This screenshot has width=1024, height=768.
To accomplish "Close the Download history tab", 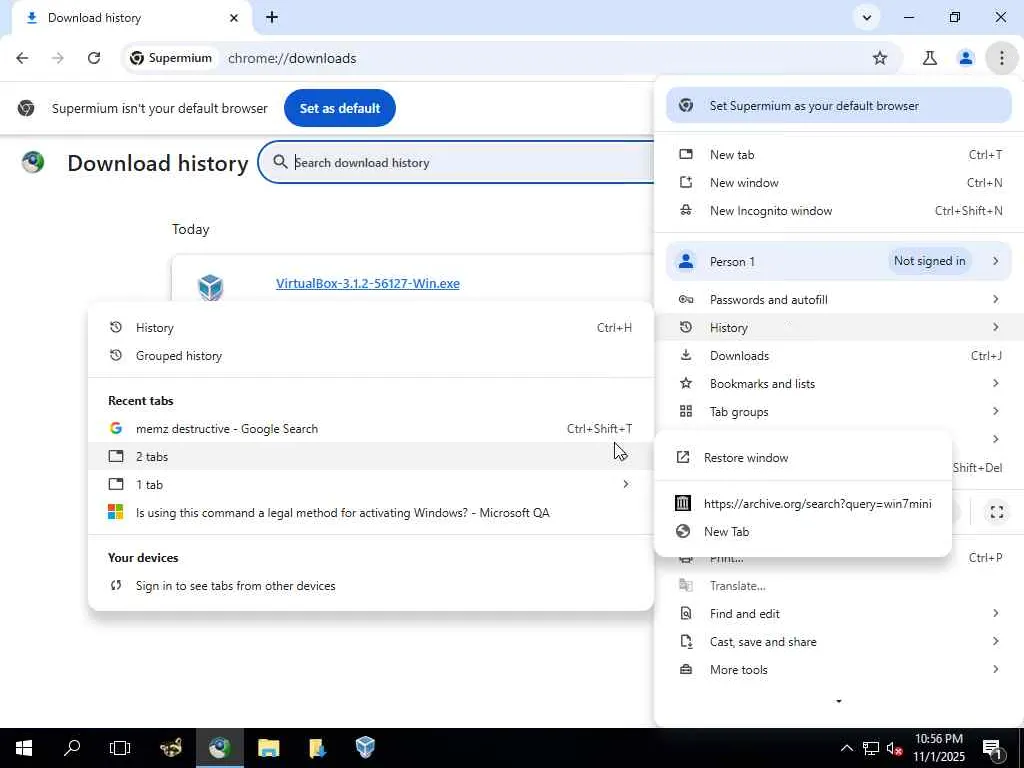I will click(x=234, y=18).
